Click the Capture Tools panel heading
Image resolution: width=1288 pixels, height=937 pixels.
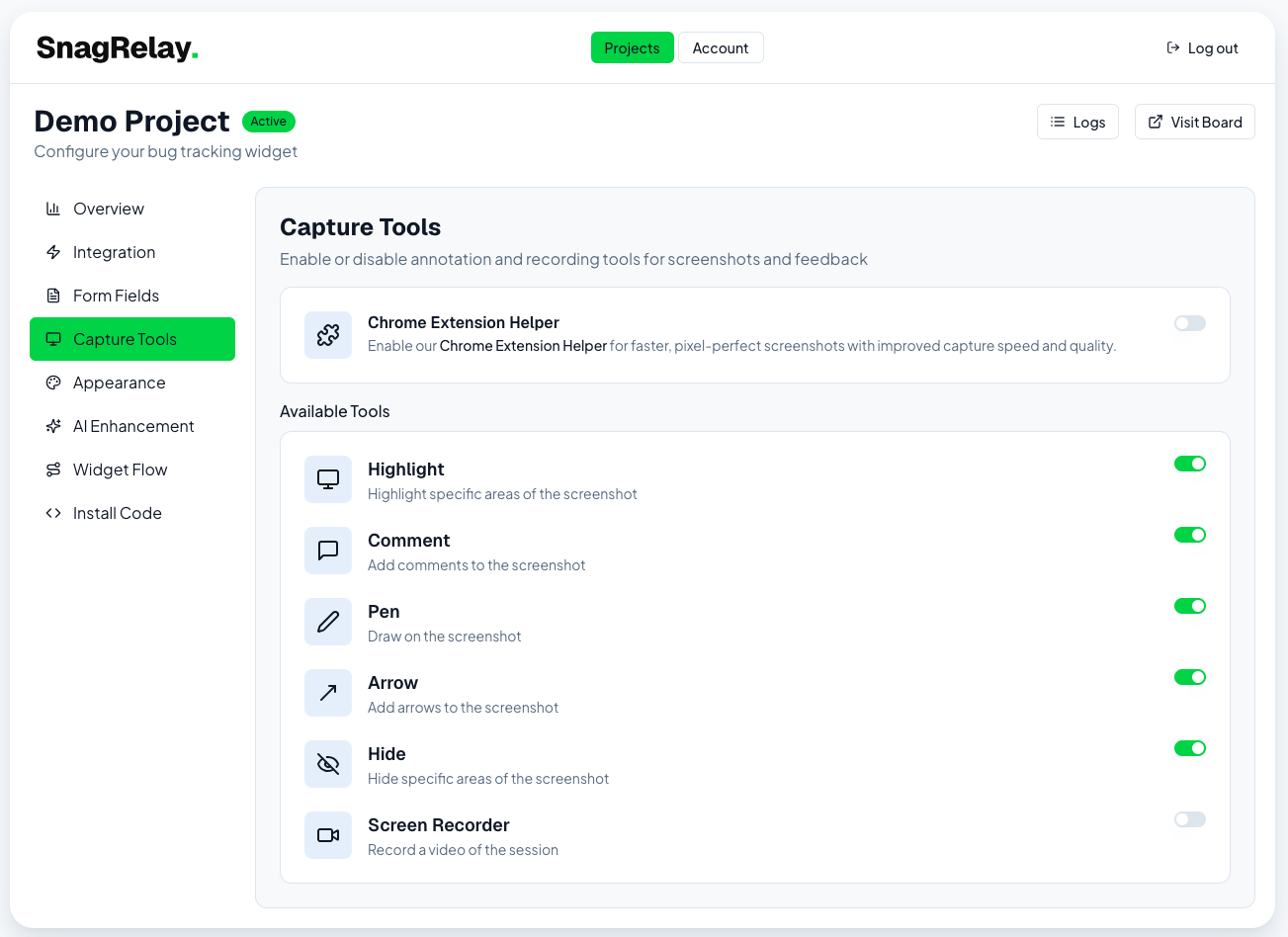pyautogui.click(x=360, y=227)
